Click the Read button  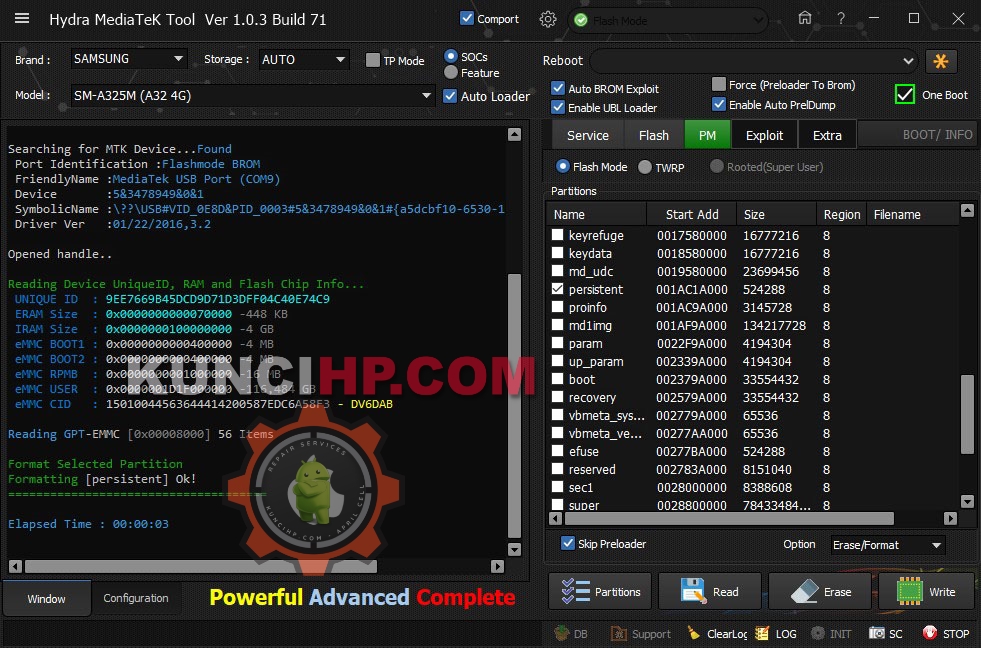(x=709, y=591)
